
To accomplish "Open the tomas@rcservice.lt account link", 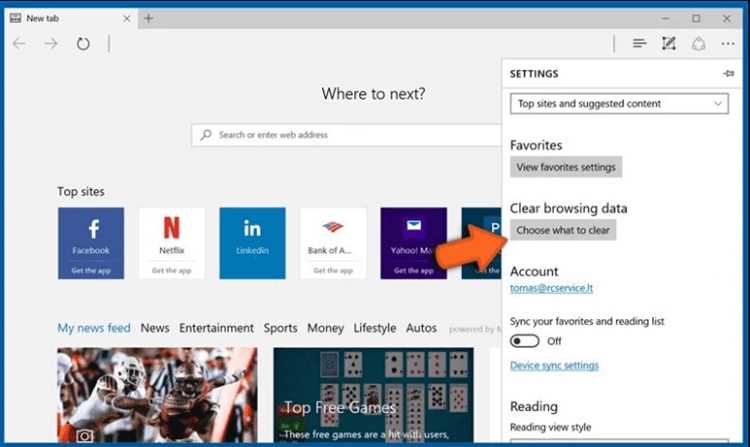I will 551,288.
